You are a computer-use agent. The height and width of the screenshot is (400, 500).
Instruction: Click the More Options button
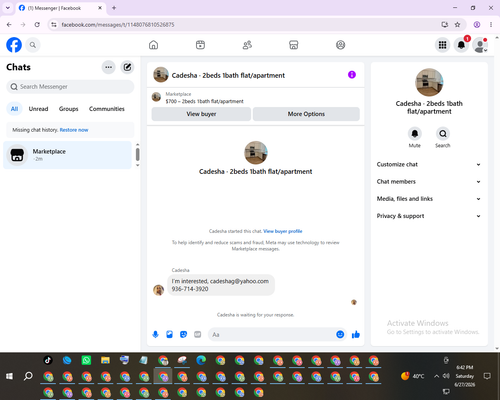(306, 114)
